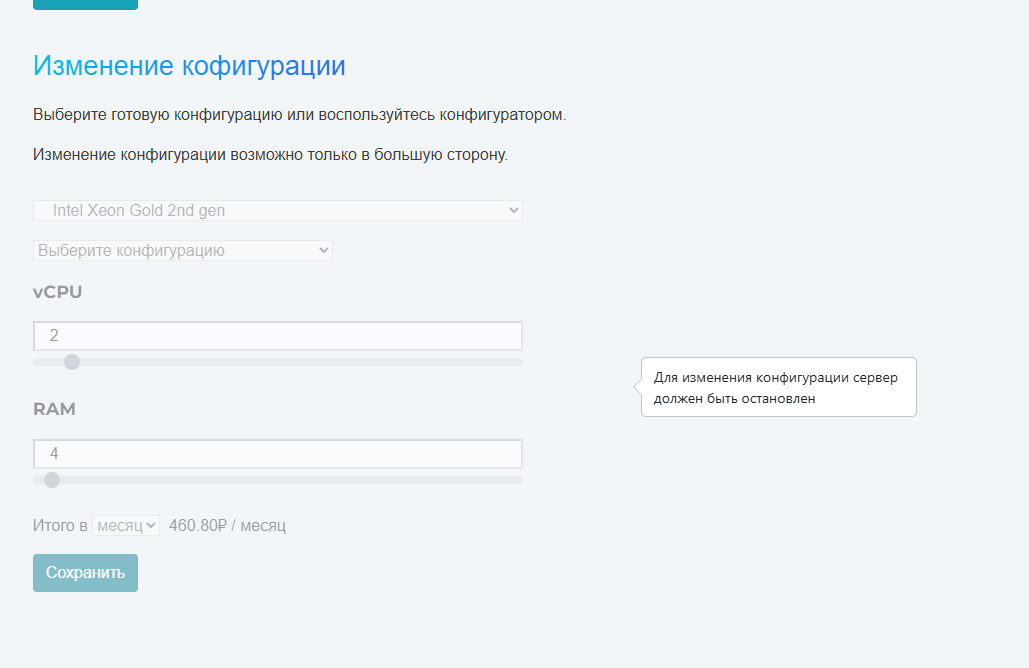
Task: Click the RAM label
Action: [54, 409]
